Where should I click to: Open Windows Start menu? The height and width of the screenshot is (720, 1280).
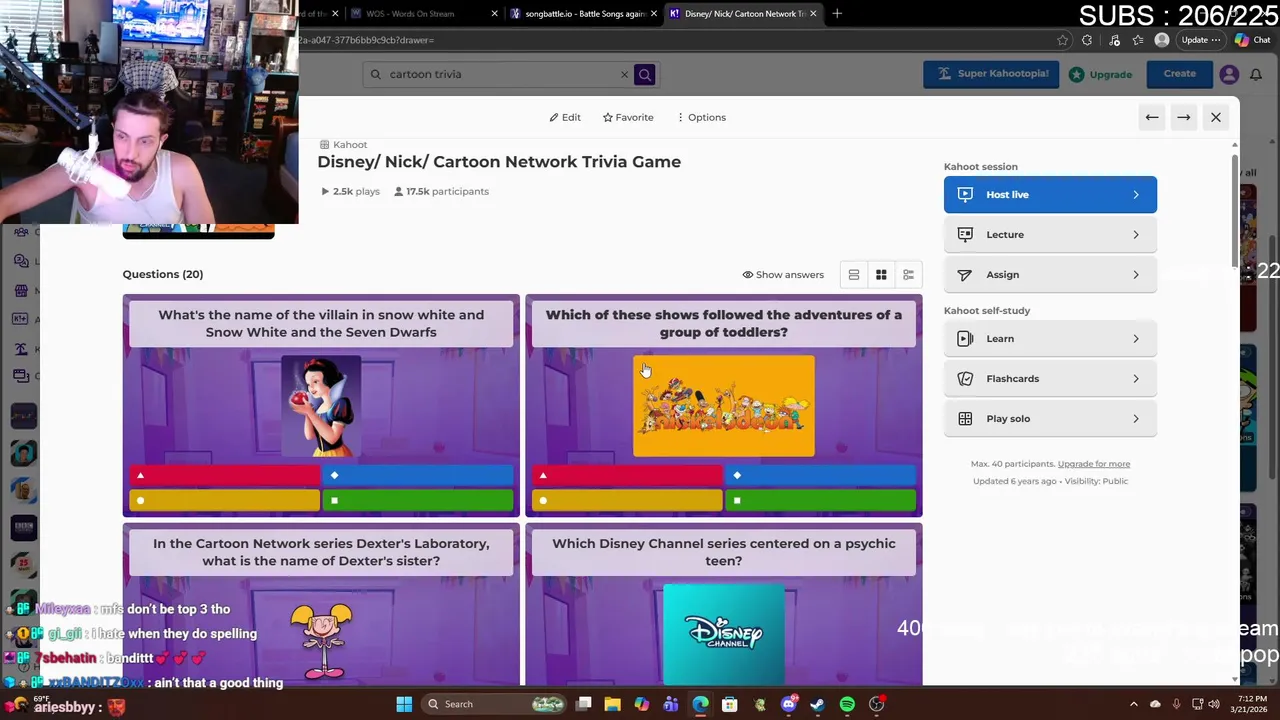404,704
